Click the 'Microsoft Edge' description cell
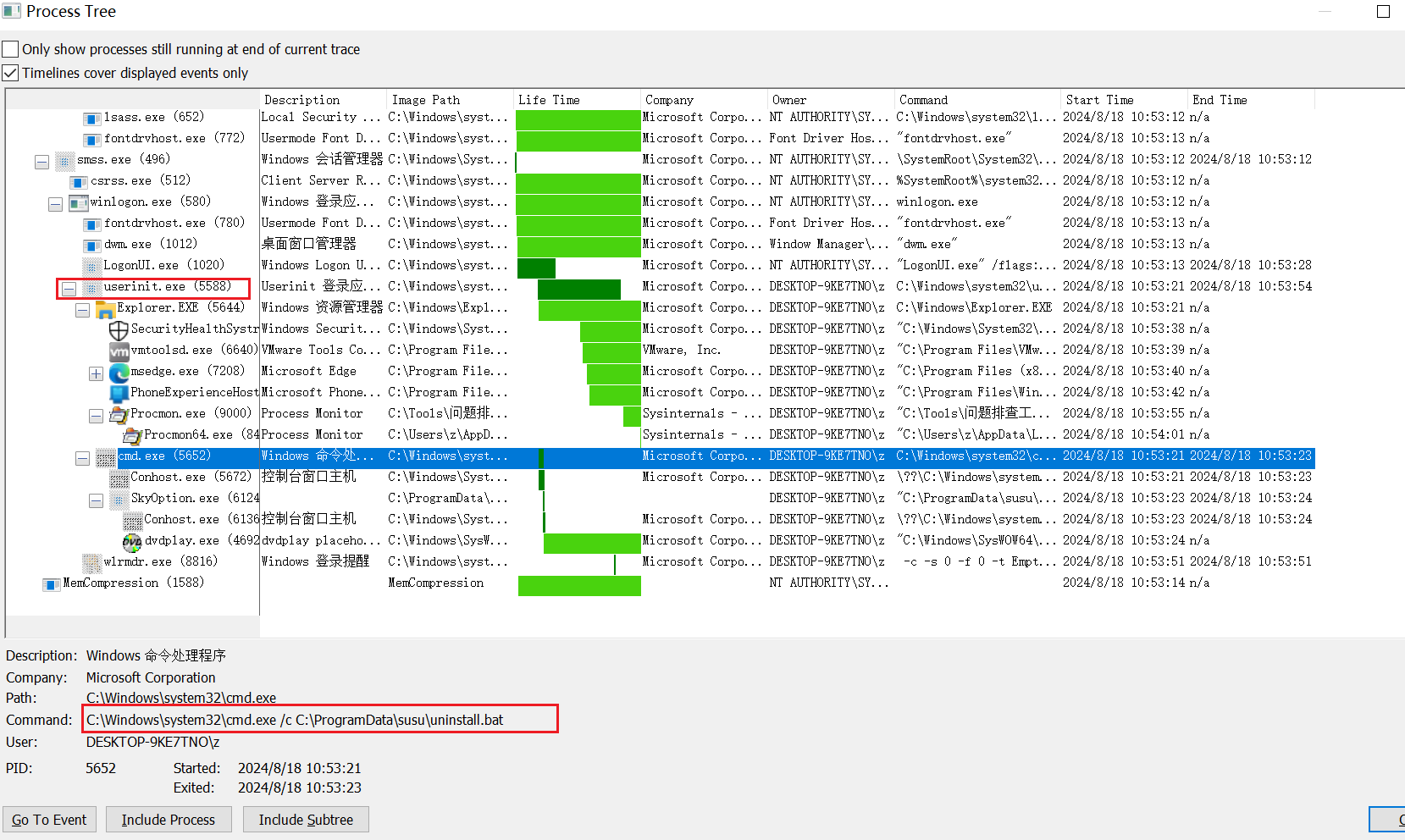 click(309, 371)
